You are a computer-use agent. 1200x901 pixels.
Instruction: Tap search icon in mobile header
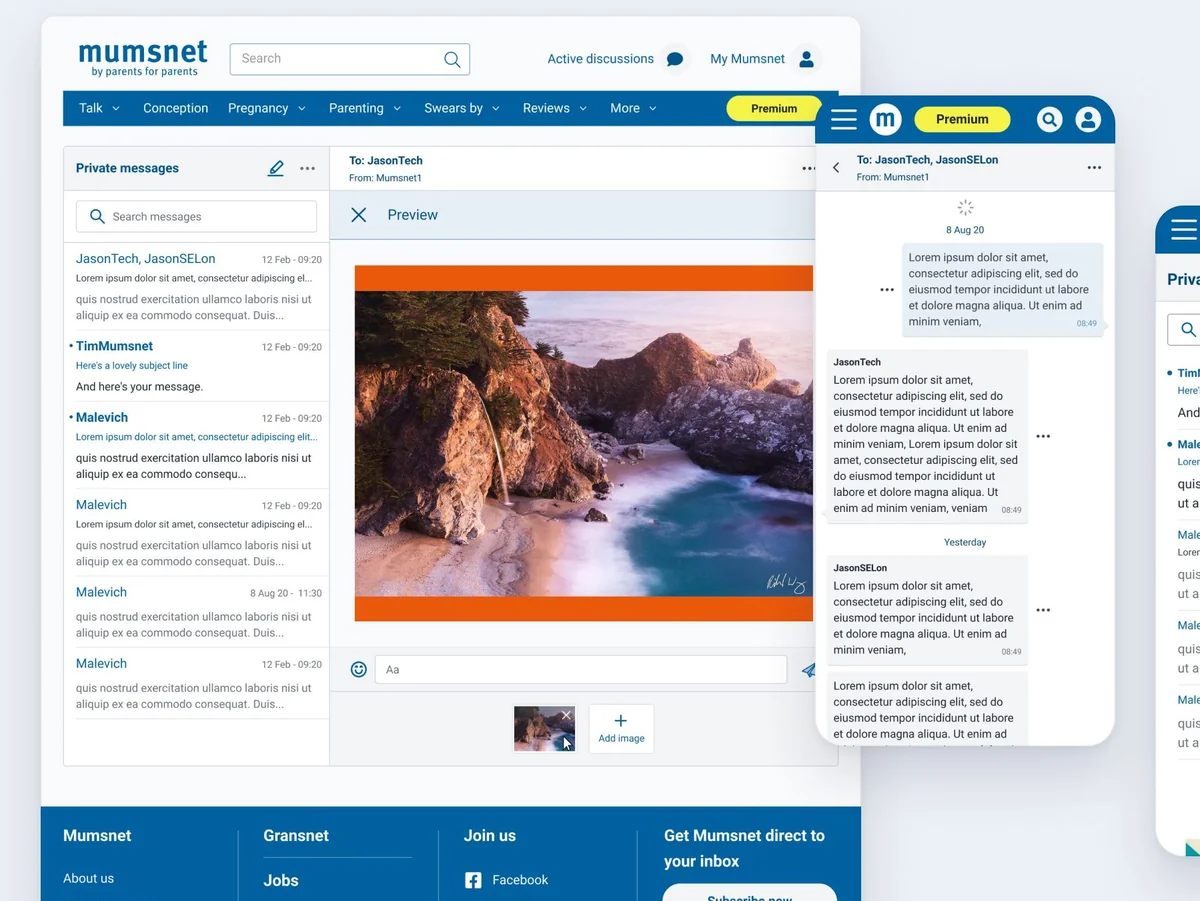point(1049,120)
